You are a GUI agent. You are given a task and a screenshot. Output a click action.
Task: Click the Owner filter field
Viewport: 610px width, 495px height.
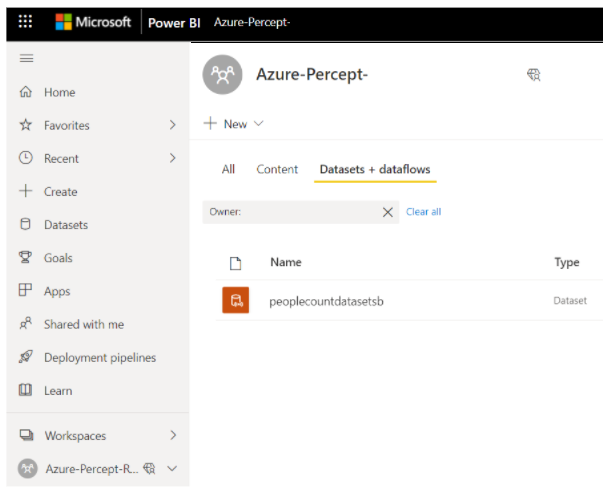point(300,212)
